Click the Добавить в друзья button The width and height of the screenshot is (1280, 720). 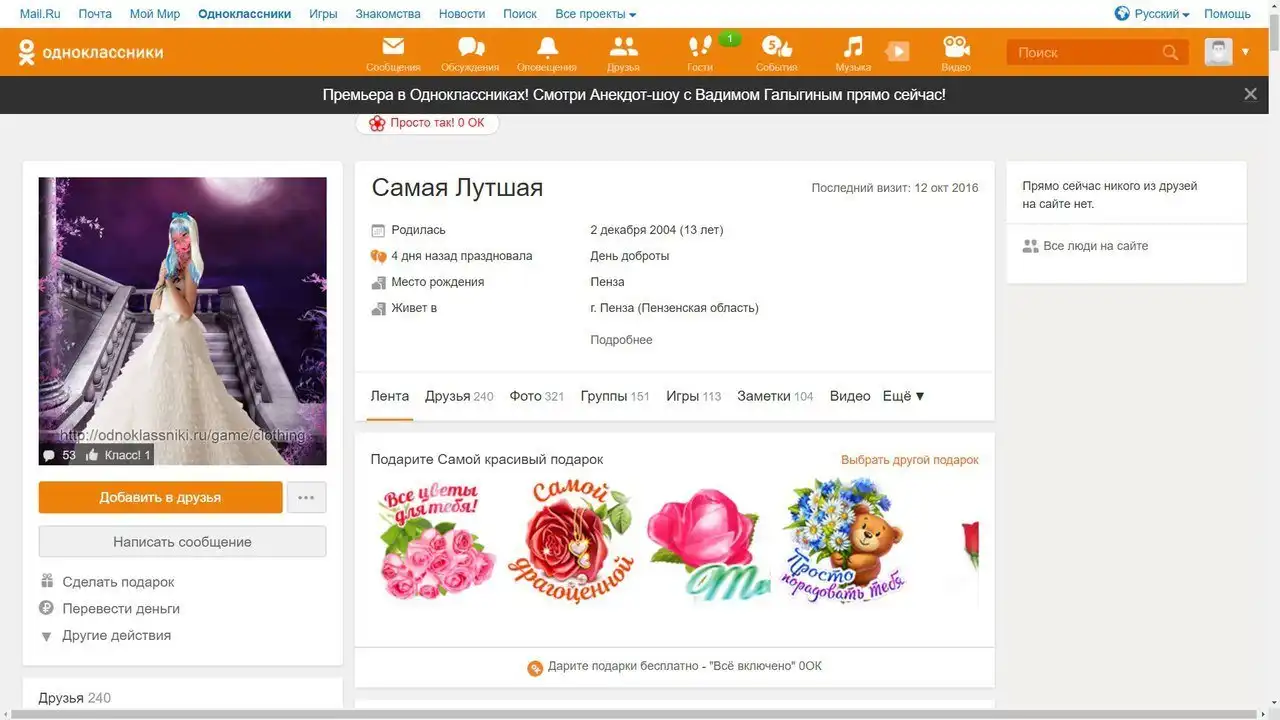click(160, 497)
